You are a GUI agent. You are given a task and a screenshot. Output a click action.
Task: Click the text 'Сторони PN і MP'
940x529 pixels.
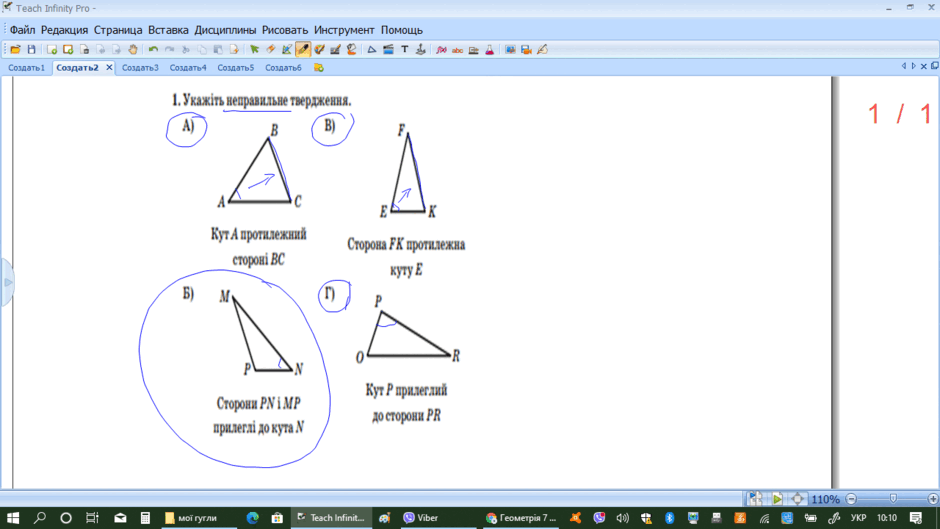coord(258,403)
